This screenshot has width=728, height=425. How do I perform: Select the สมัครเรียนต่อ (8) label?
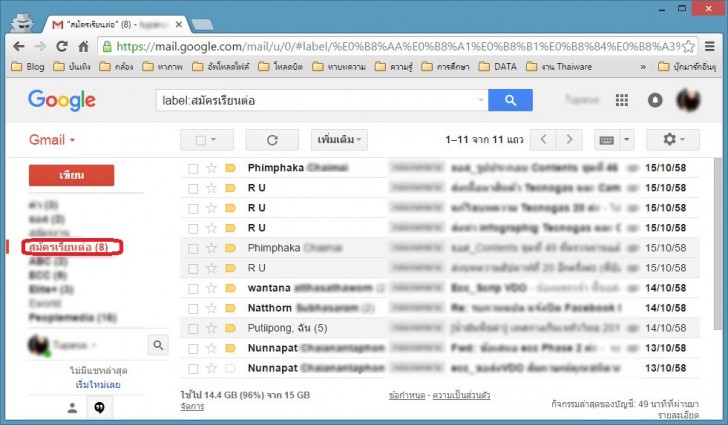(x=69, y=247)
